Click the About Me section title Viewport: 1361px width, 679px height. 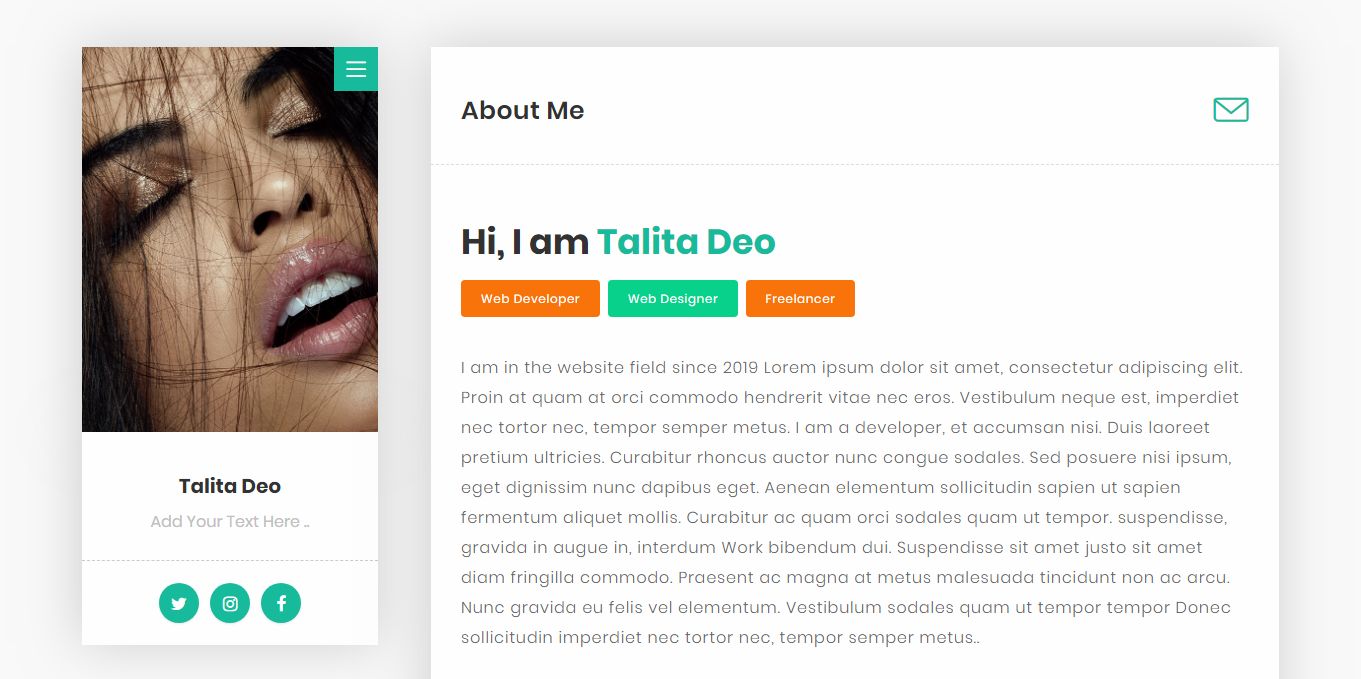point(522,110)
